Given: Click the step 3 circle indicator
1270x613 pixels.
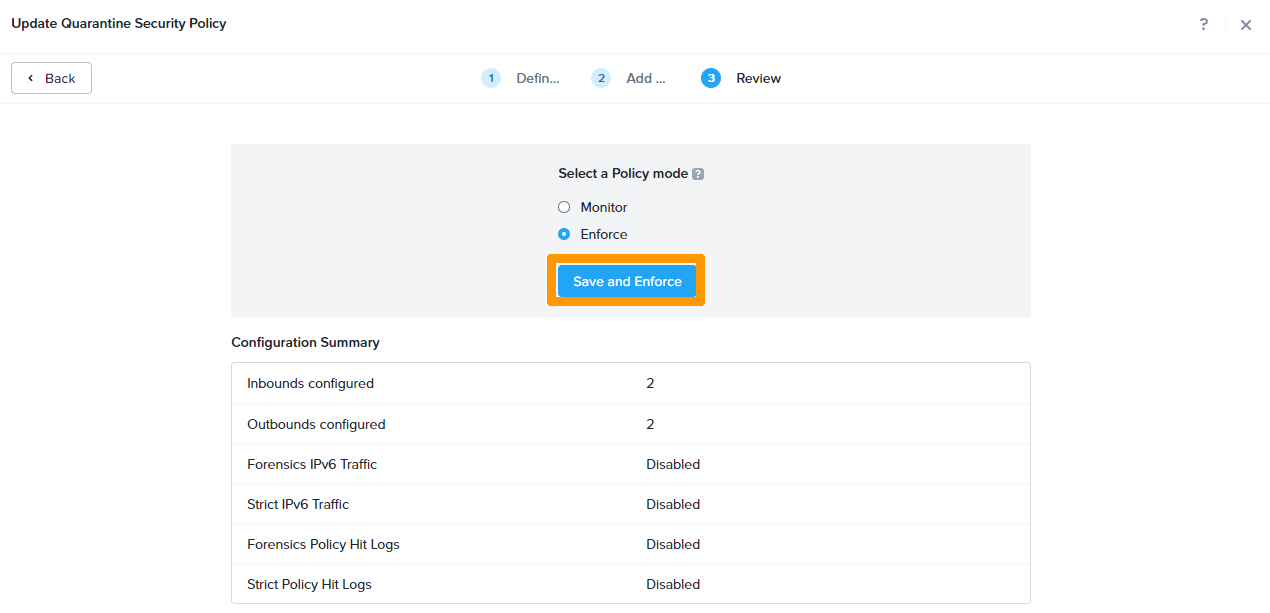Looking at the screenshot, I should click(711, 77).
